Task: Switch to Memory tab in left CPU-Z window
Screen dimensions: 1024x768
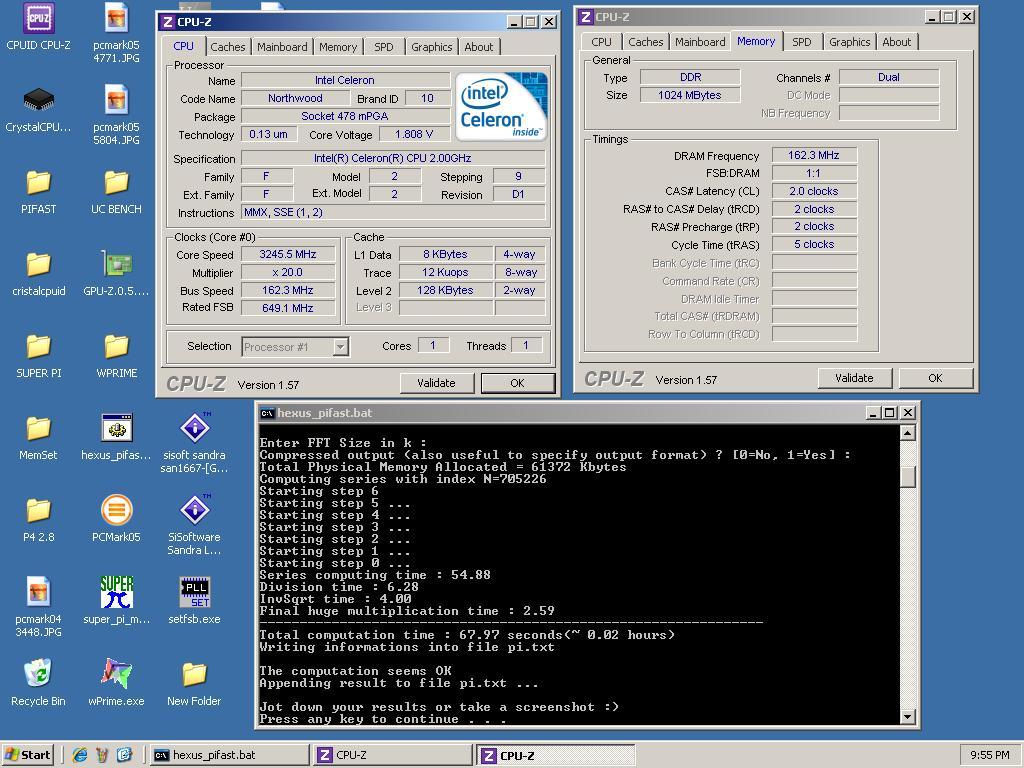Action: [338, 47]
